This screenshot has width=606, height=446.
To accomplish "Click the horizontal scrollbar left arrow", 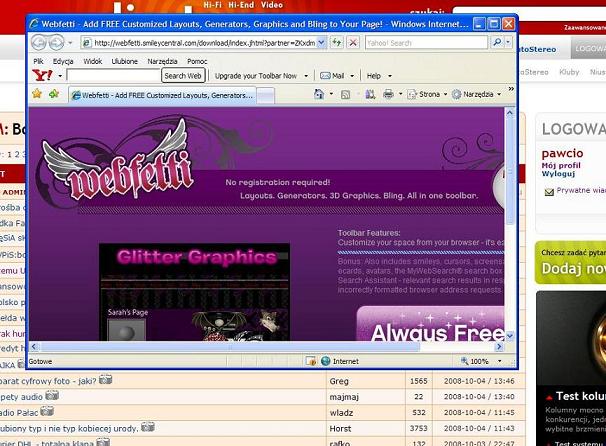I will [x=34, y=347].
